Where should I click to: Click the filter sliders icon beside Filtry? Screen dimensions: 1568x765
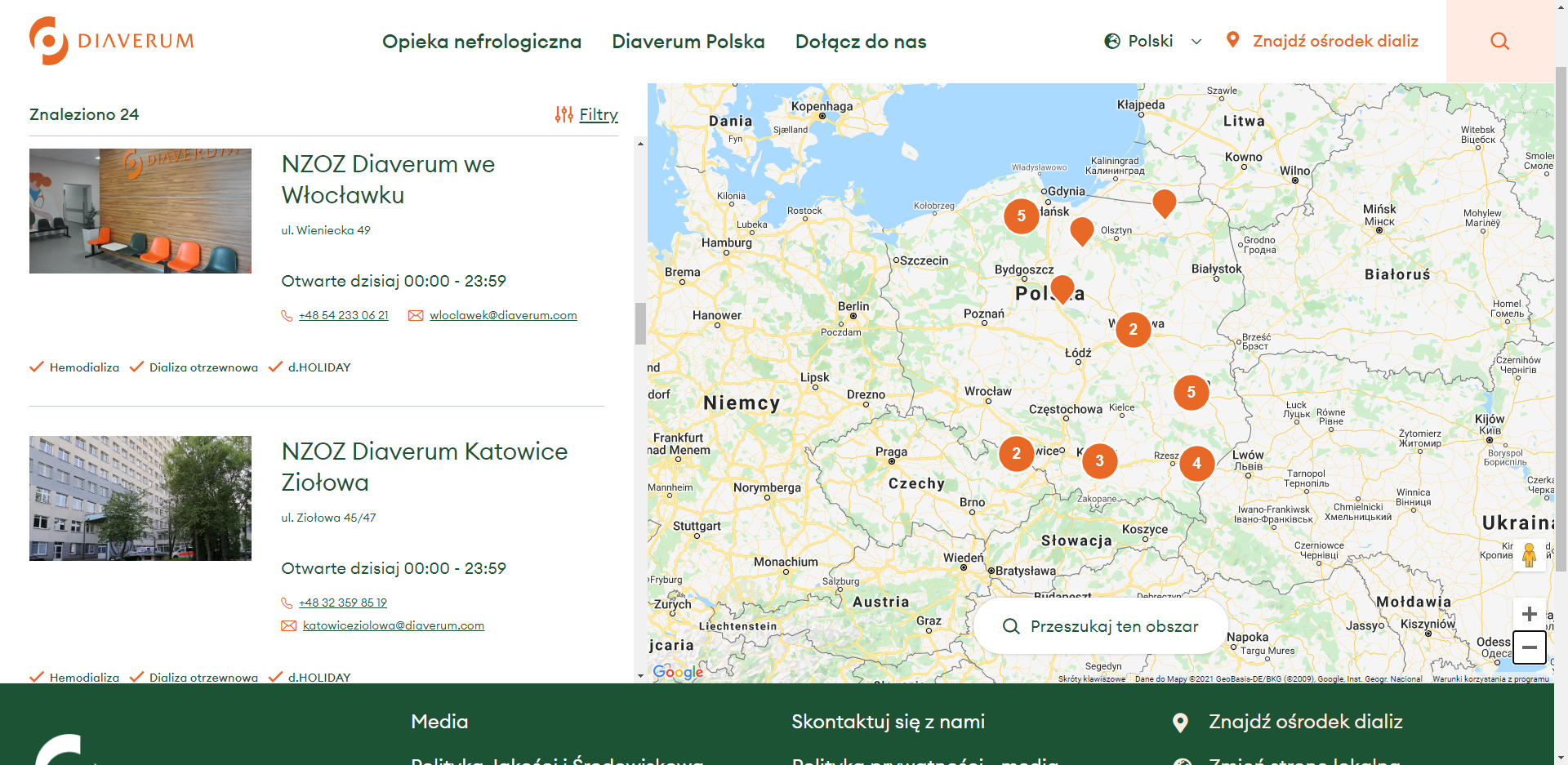(x=563, y=114)
